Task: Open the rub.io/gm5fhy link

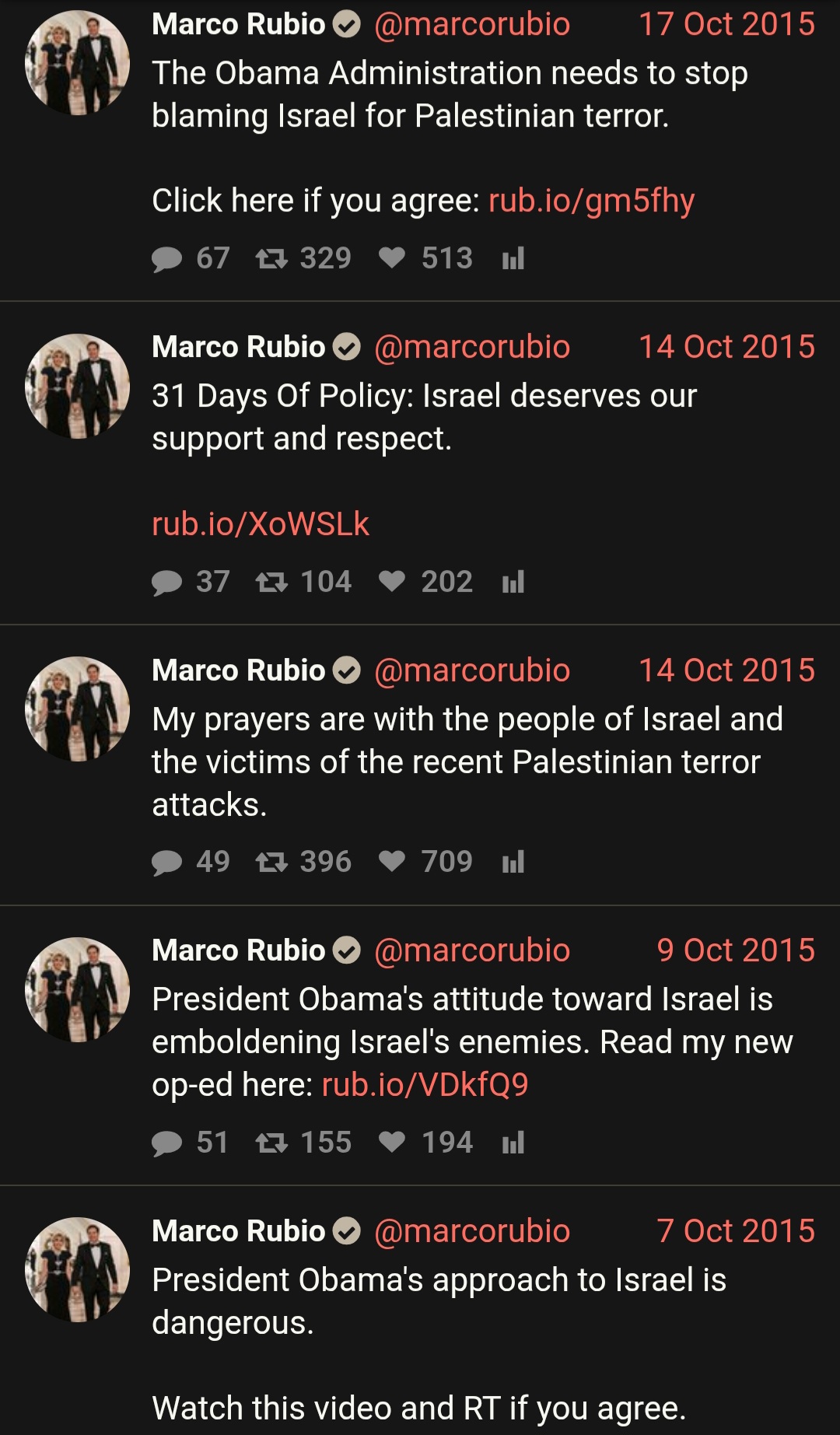Action: point(592,201)
